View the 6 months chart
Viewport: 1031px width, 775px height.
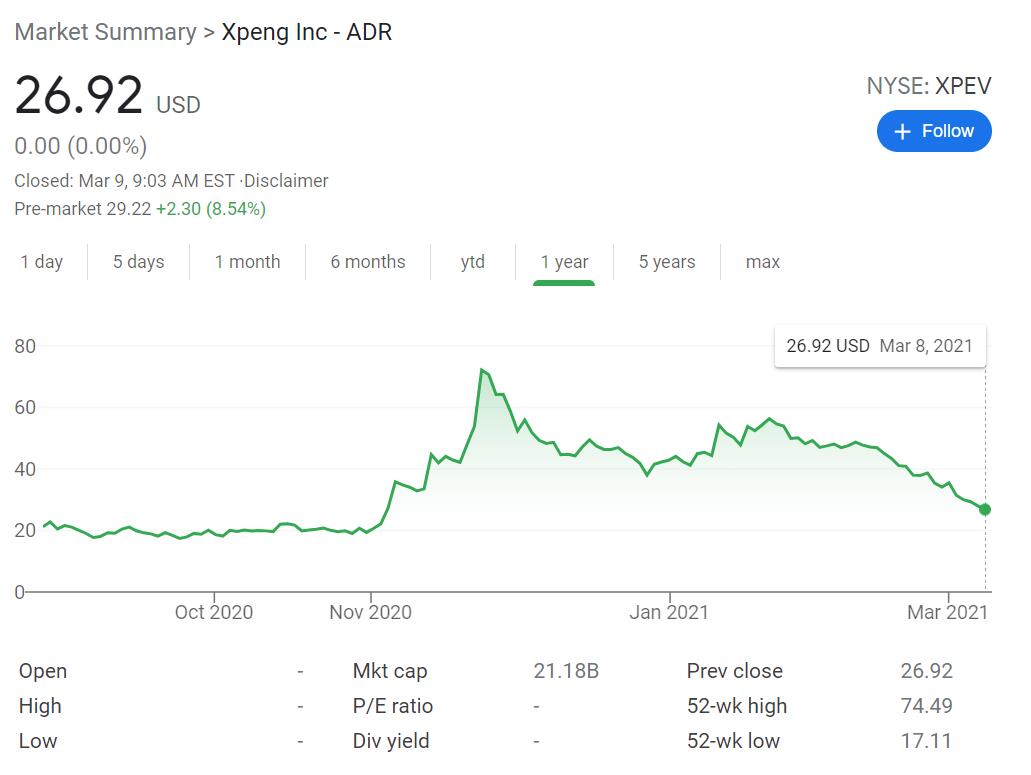coord(367,262)
